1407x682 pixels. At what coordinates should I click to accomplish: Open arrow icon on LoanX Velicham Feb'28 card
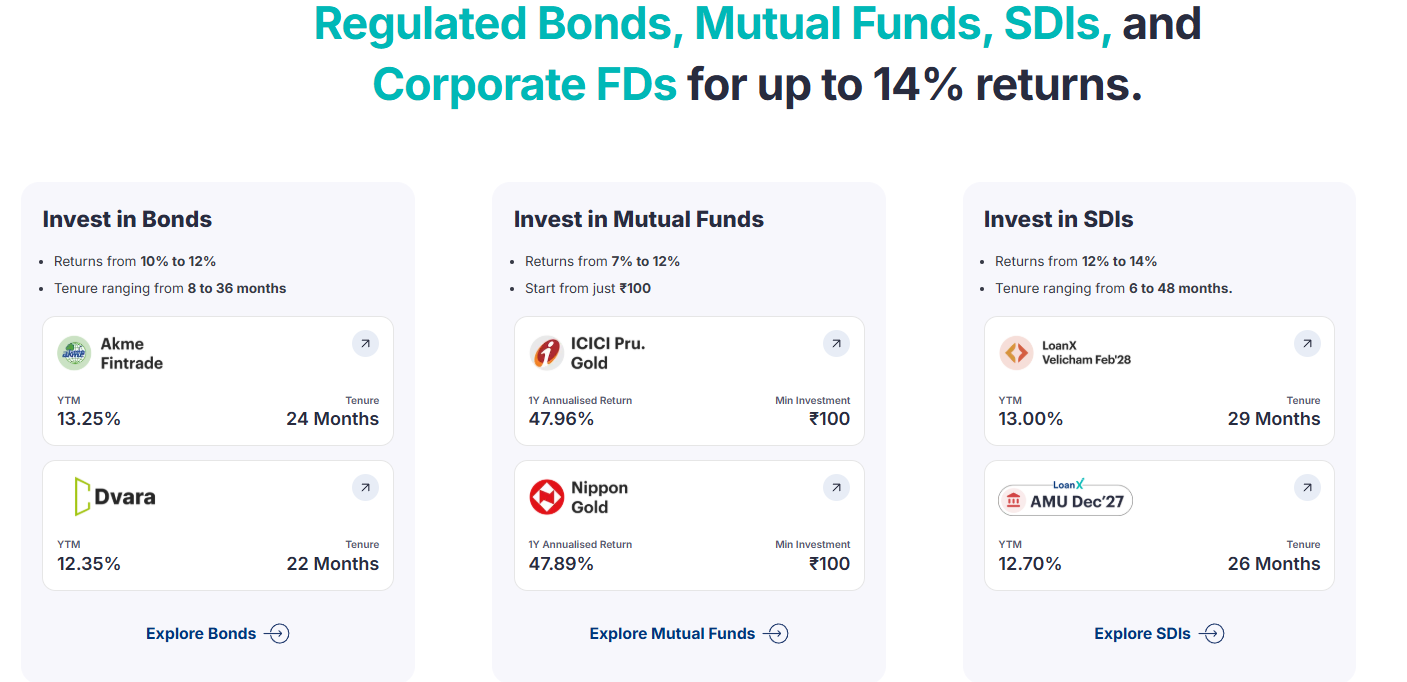[1307, 344]
